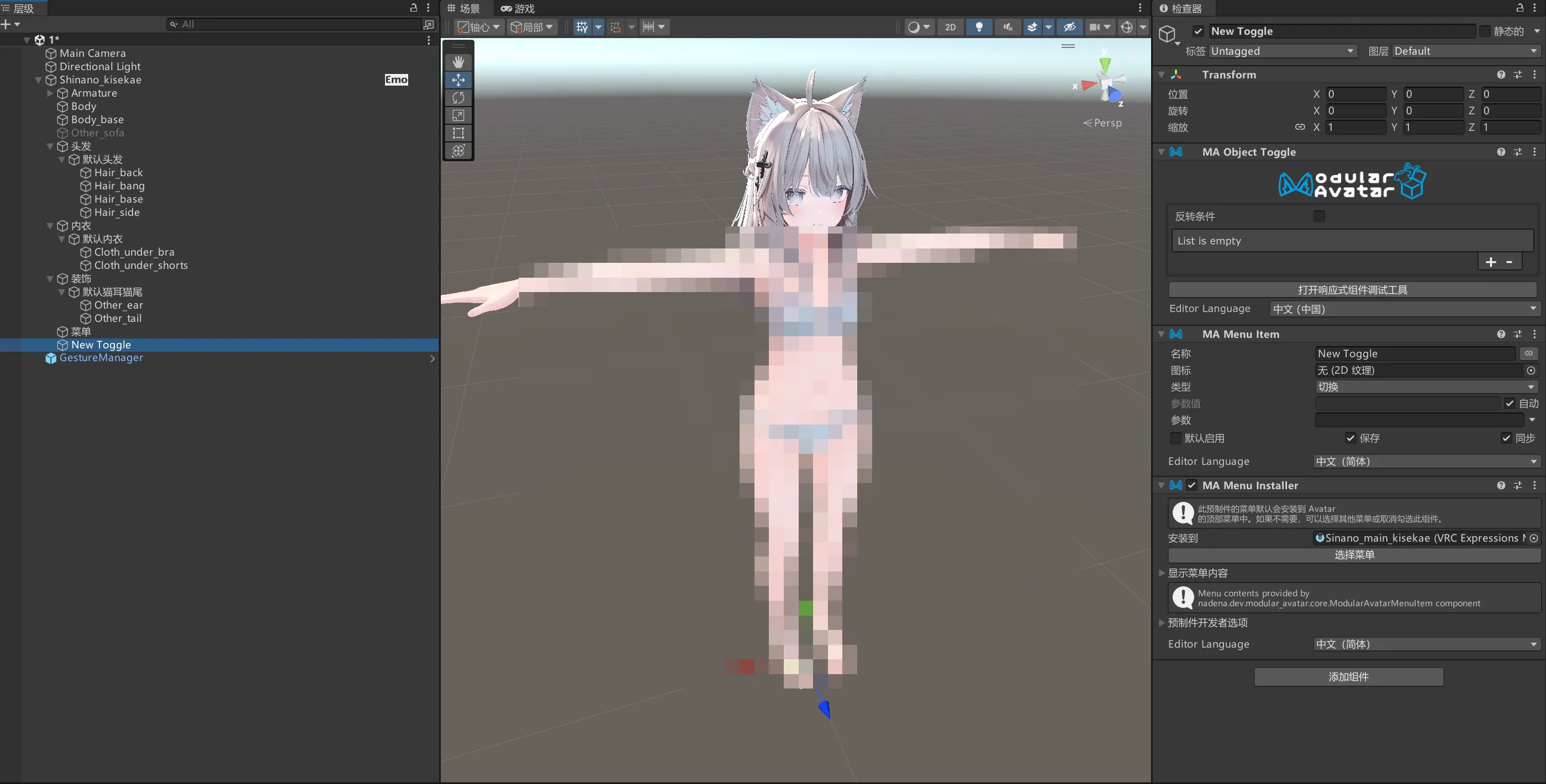This screenshot has width=1546, height=784.
Task: Select the Rotate tool
Action: [x=458, y=98]
